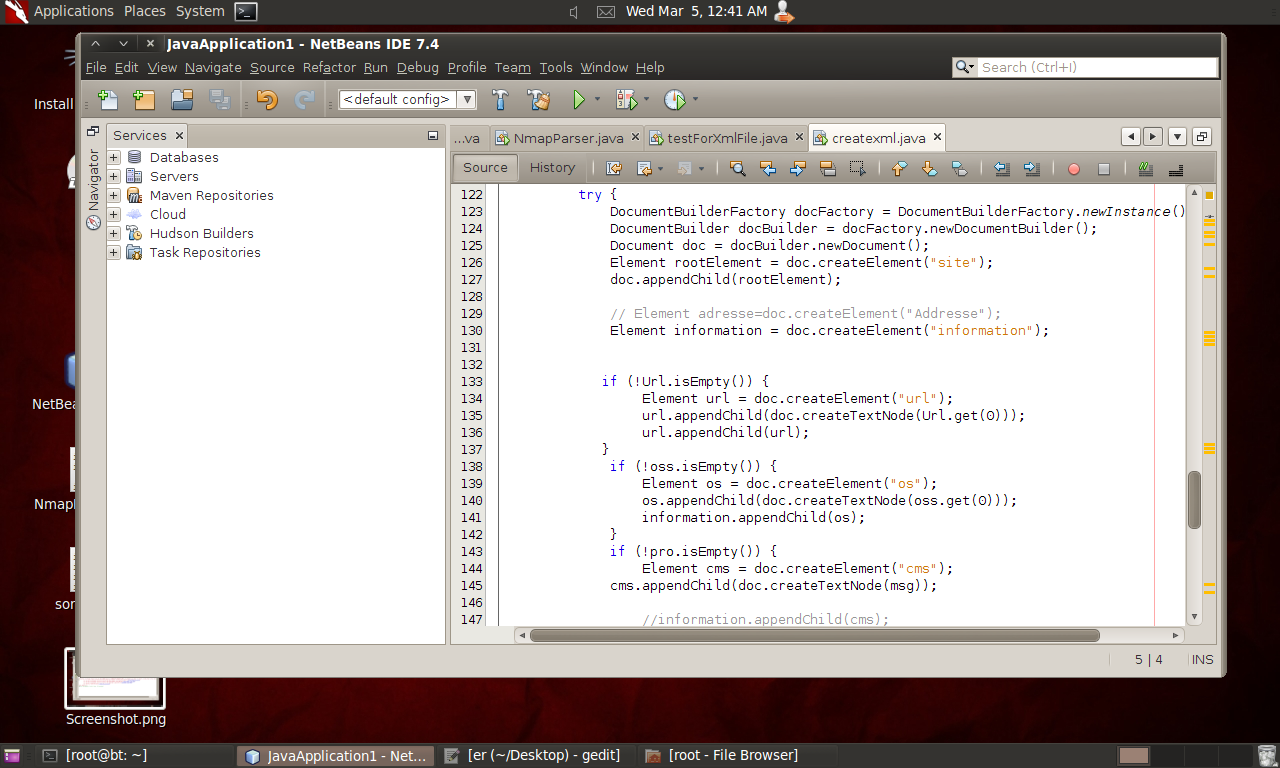
Task: Click the volume icon in top panel
Action: click(x=574, y=11)
